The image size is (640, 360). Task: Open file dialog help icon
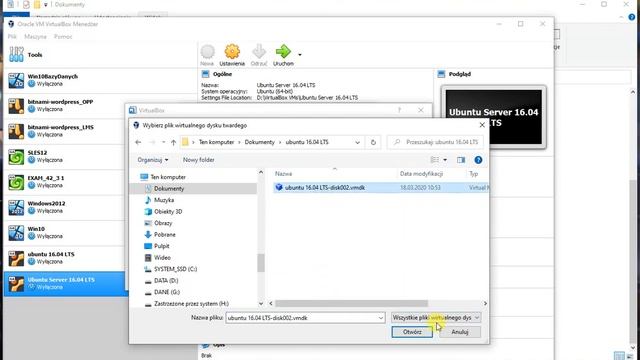point(478,160)
